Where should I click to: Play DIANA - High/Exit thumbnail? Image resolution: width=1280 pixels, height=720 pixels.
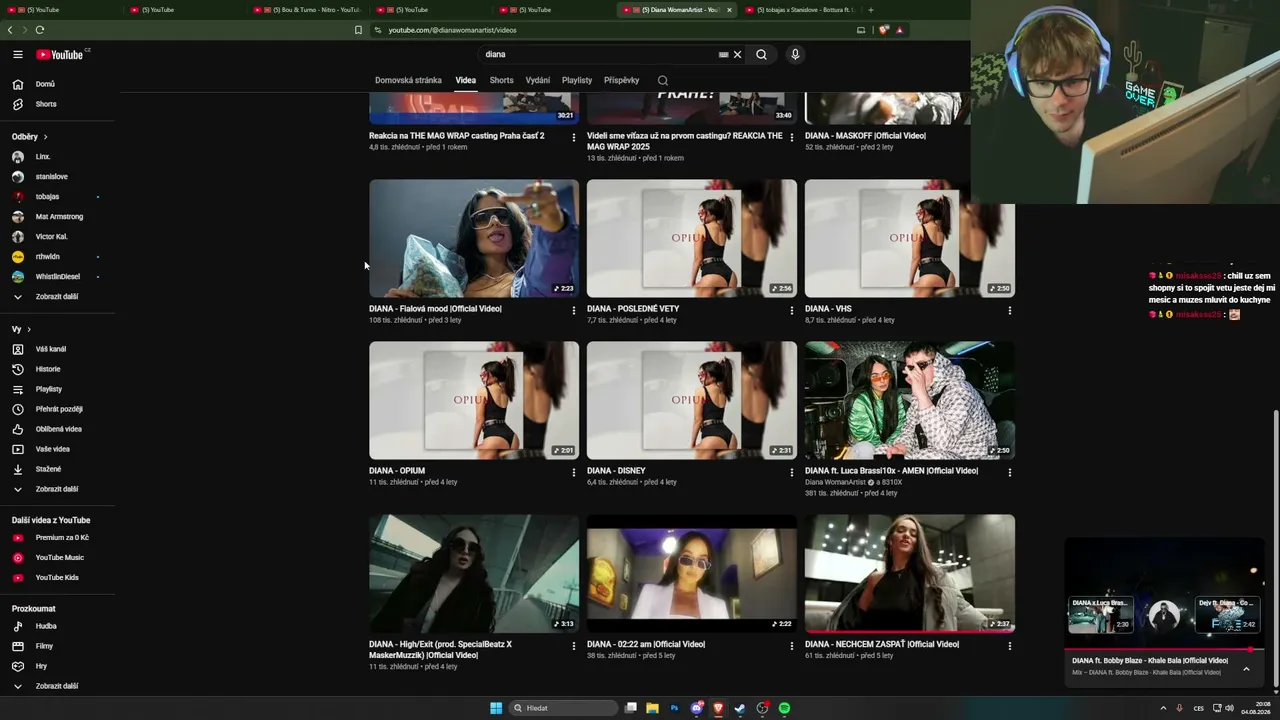tap(474, 573)
